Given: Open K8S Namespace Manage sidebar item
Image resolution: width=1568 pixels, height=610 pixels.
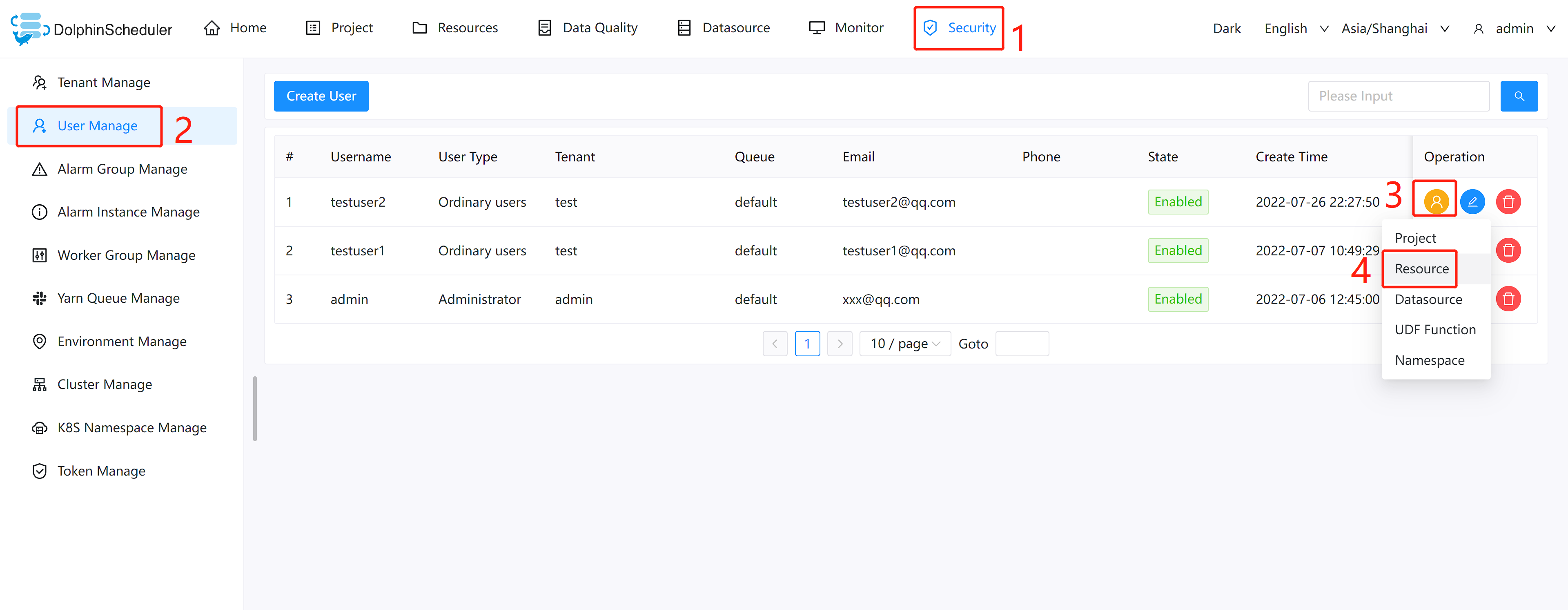Looking at the screenshot, I should pyautogui.click(x=131, y=427).
